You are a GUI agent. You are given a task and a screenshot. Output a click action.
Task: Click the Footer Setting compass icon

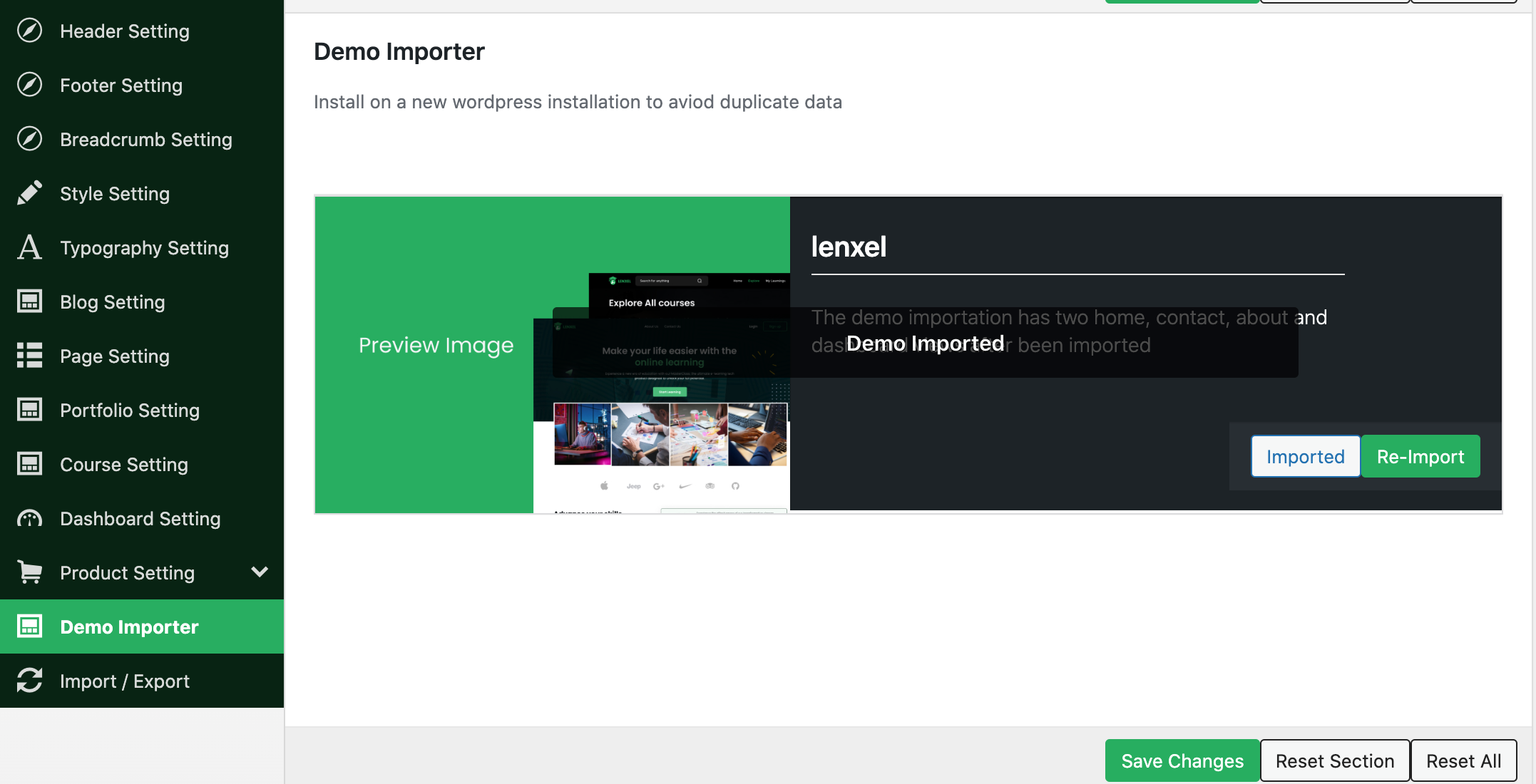click(x=29, y=85)
